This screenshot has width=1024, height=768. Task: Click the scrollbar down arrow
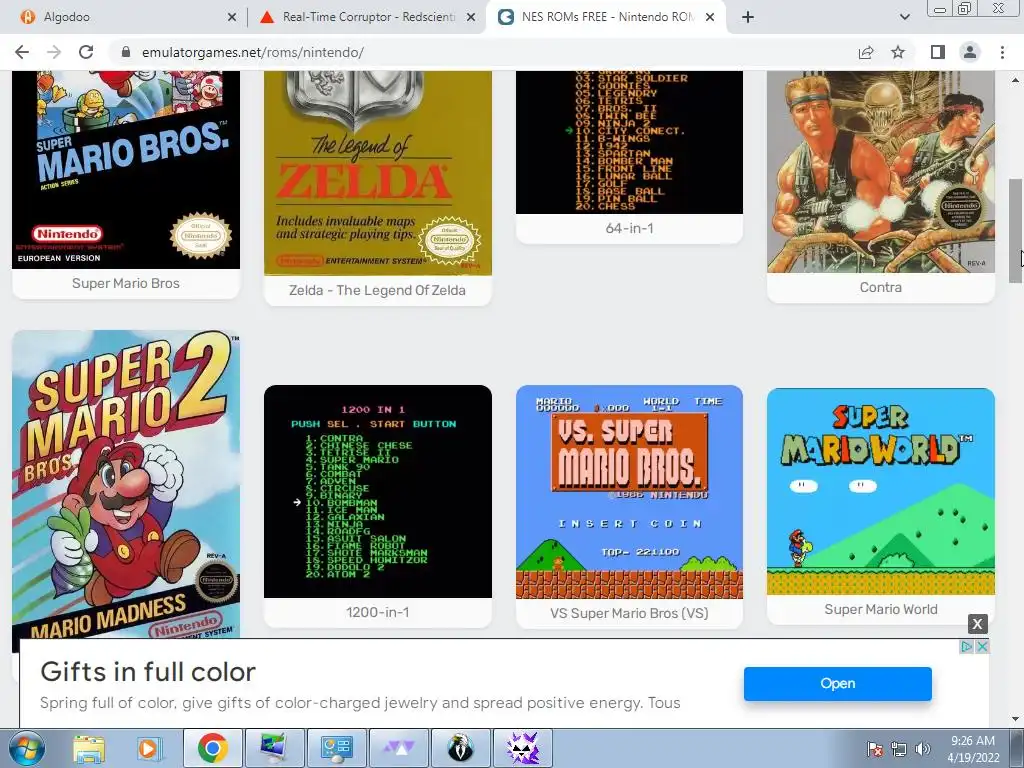[1015, 719]
